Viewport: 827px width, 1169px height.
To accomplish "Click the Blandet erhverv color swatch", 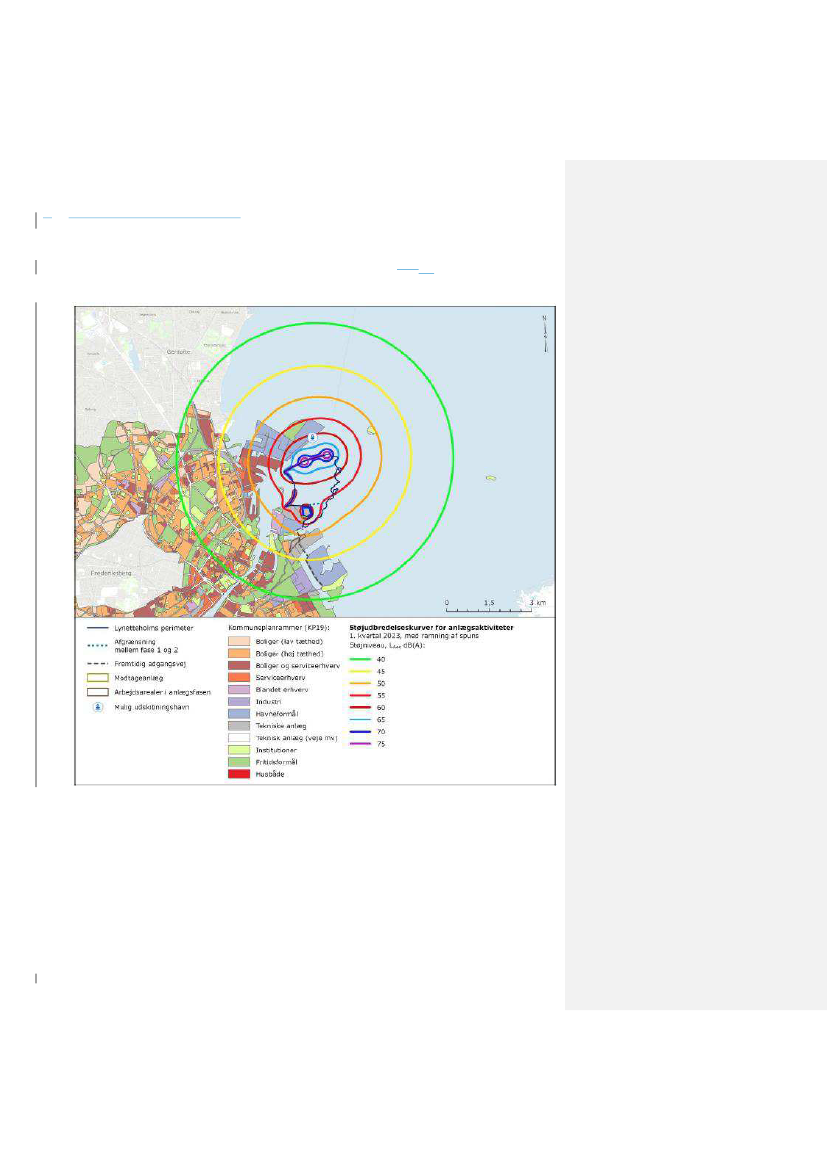I will click(x=239, y=690).
